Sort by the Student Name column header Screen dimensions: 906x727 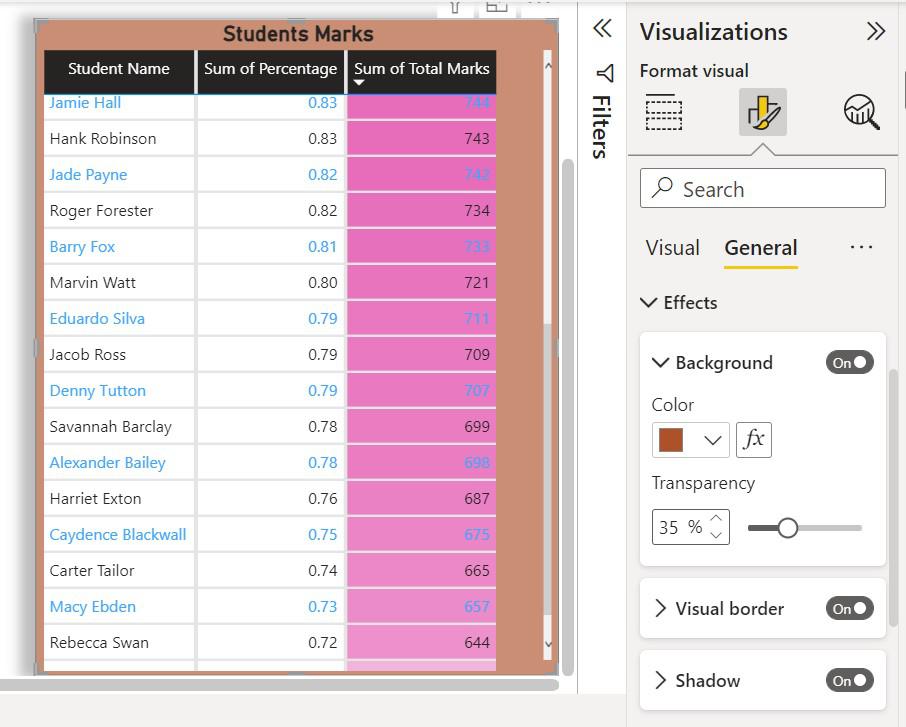point(119,69)
